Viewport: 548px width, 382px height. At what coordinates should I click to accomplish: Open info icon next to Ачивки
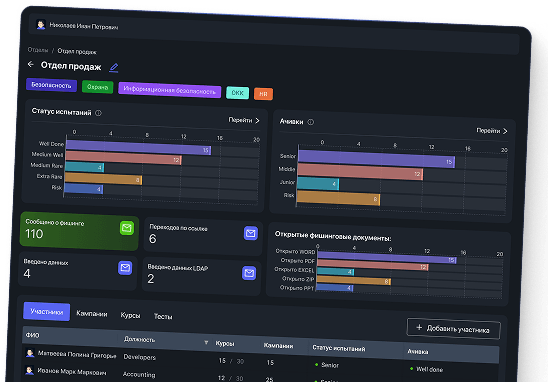[x=310, y=122]
